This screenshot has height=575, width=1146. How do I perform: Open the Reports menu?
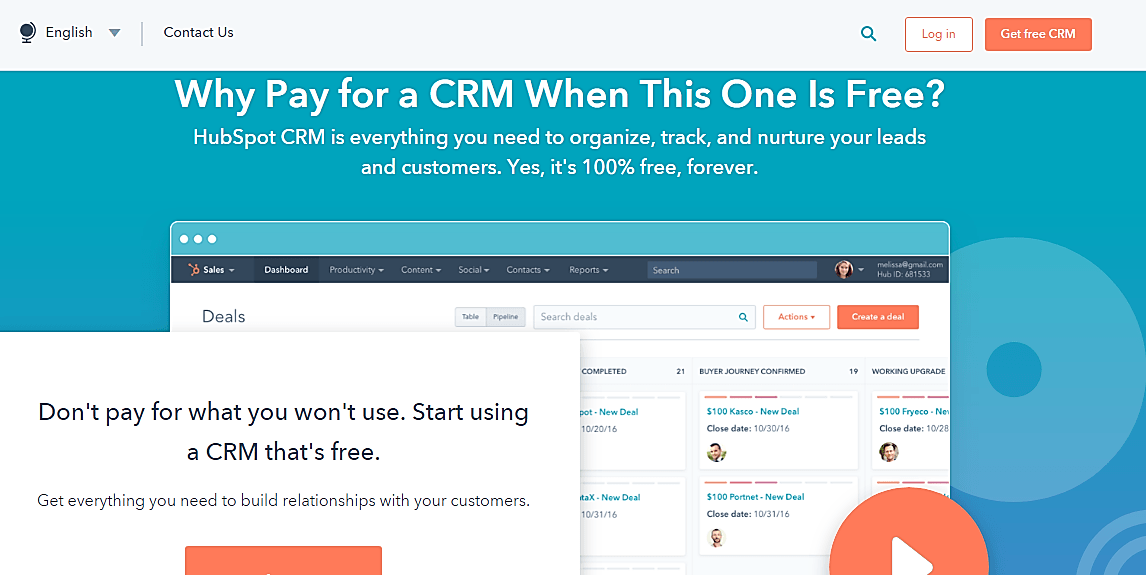pyautogui.click(x=588, y=270)
